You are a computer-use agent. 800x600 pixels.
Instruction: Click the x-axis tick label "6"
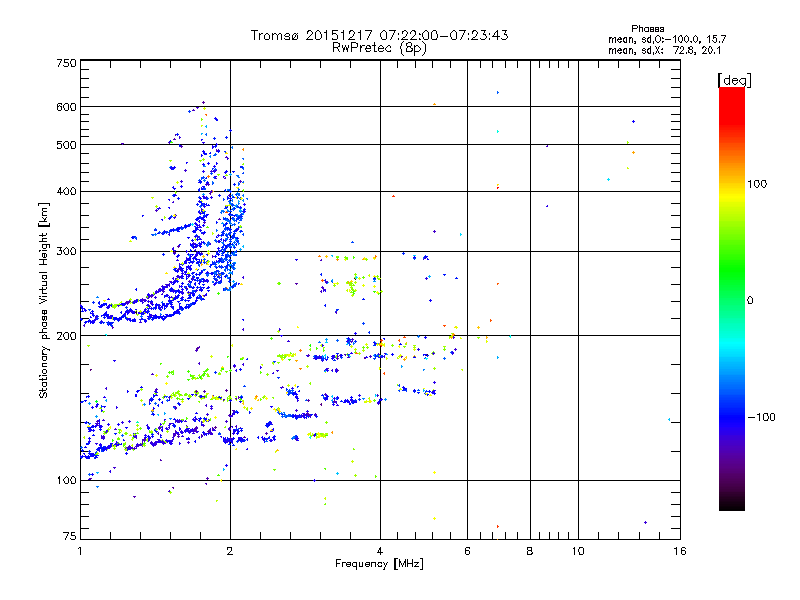click(467, 551)
